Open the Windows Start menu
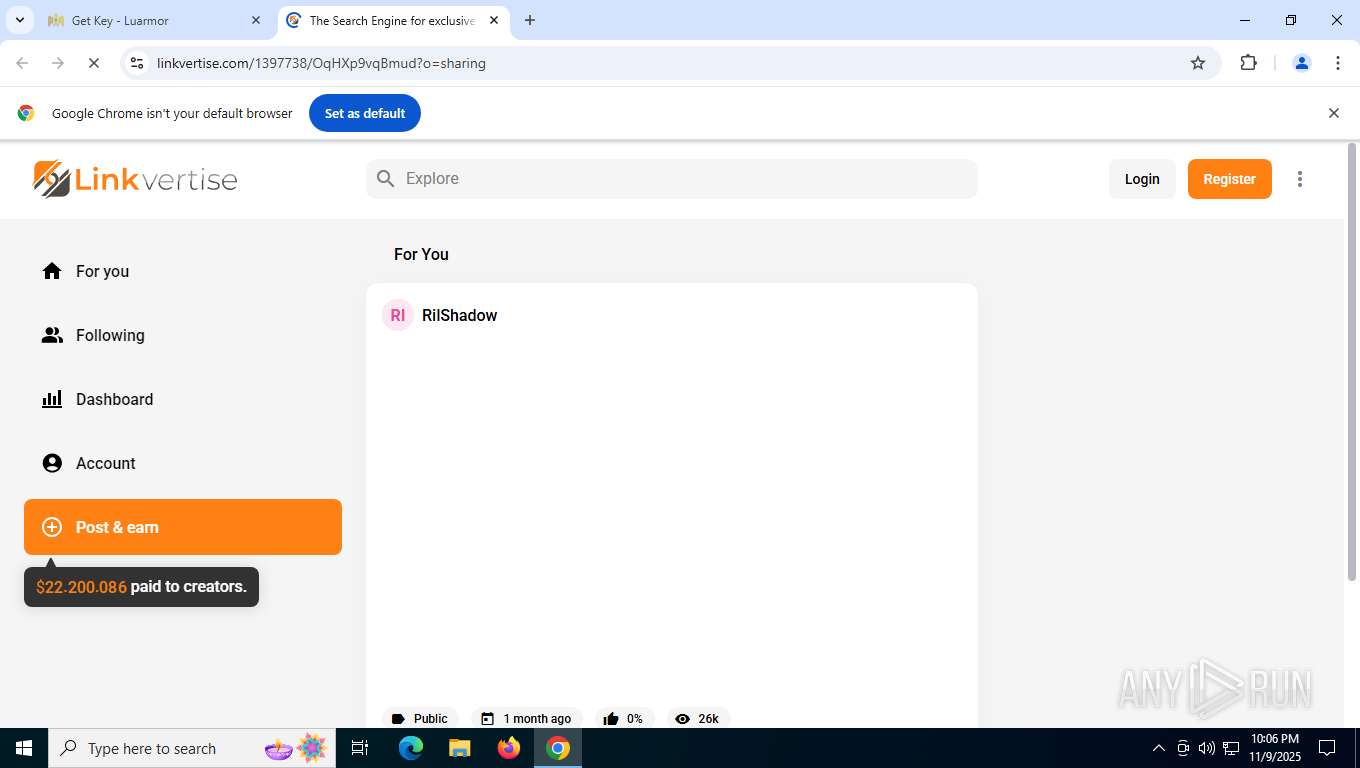Screen dimensions: 1360x768 coord(24,748)
